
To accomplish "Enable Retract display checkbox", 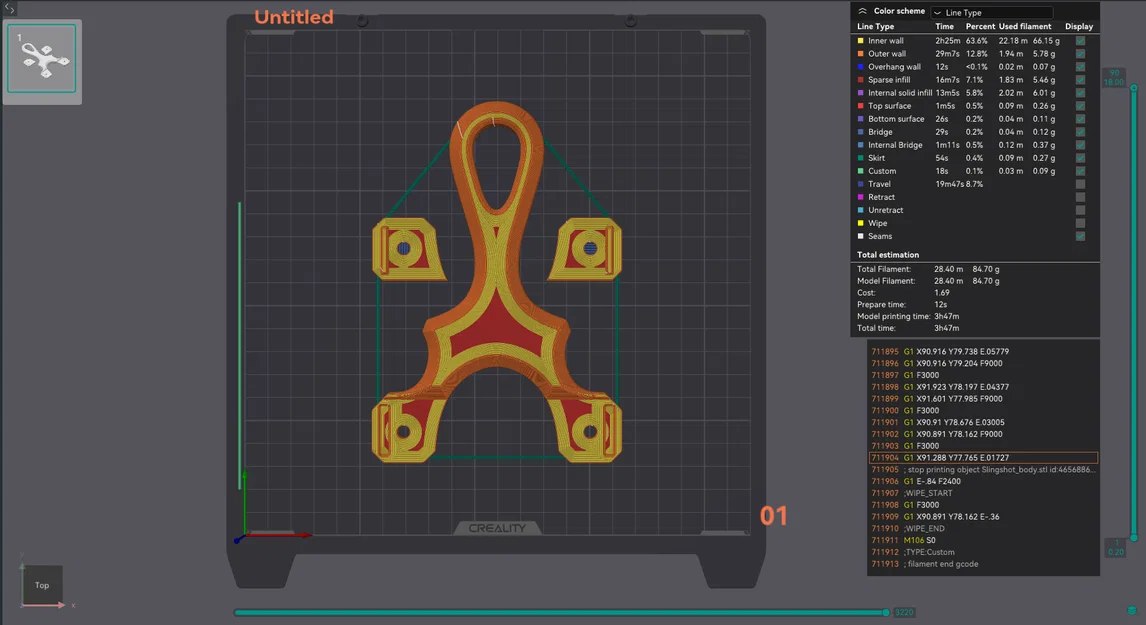I will coord(1080,197).
